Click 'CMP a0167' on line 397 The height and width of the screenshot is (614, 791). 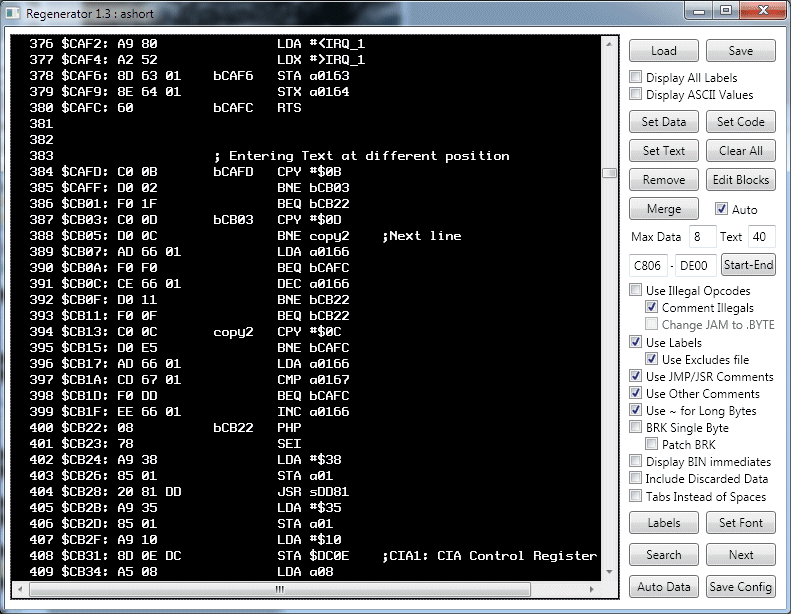pos(313,380)
